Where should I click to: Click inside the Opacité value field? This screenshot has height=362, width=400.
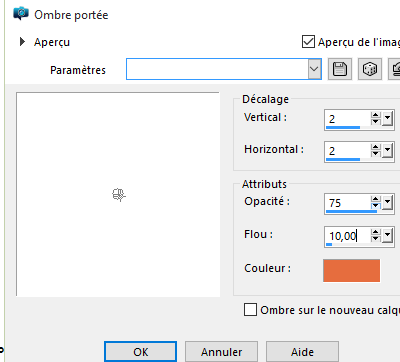[348, 202]
